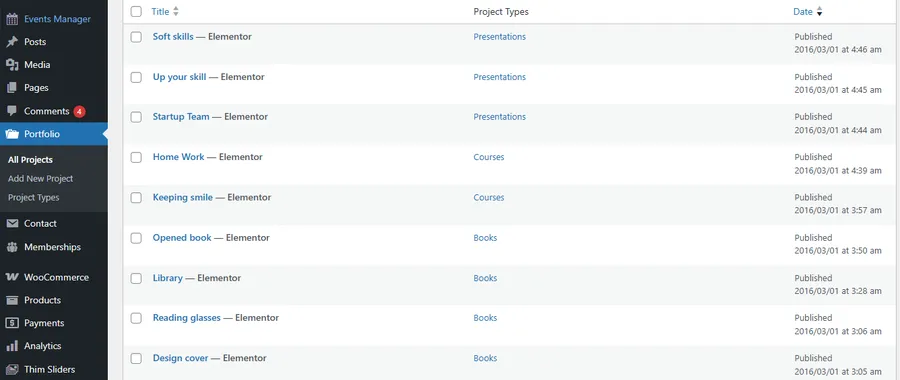The height and width of the screenshot is (380, 900).
Task: Click Books type for Reading glasses
Action: click(485, 317)
